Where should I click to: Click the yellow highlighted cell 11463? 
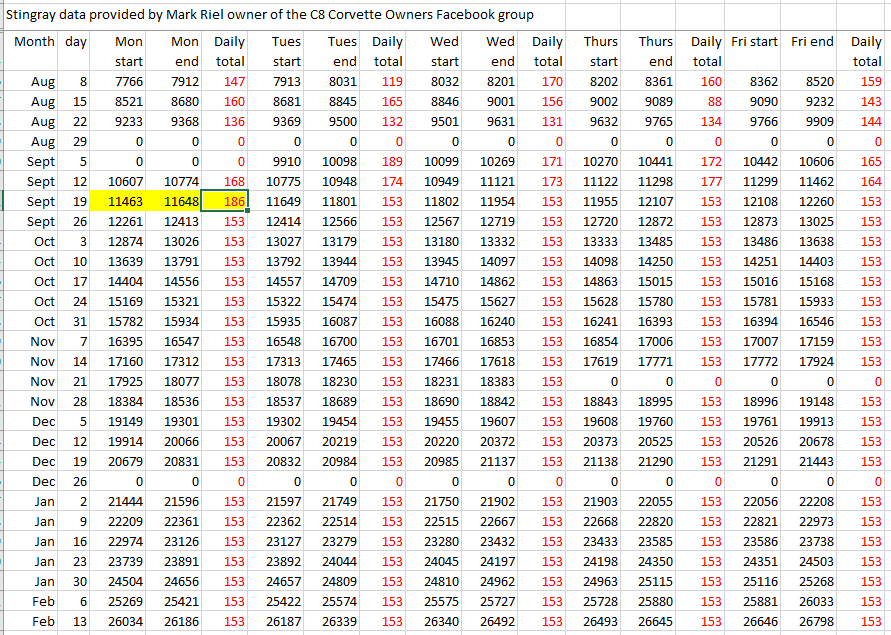coord(119,201)
